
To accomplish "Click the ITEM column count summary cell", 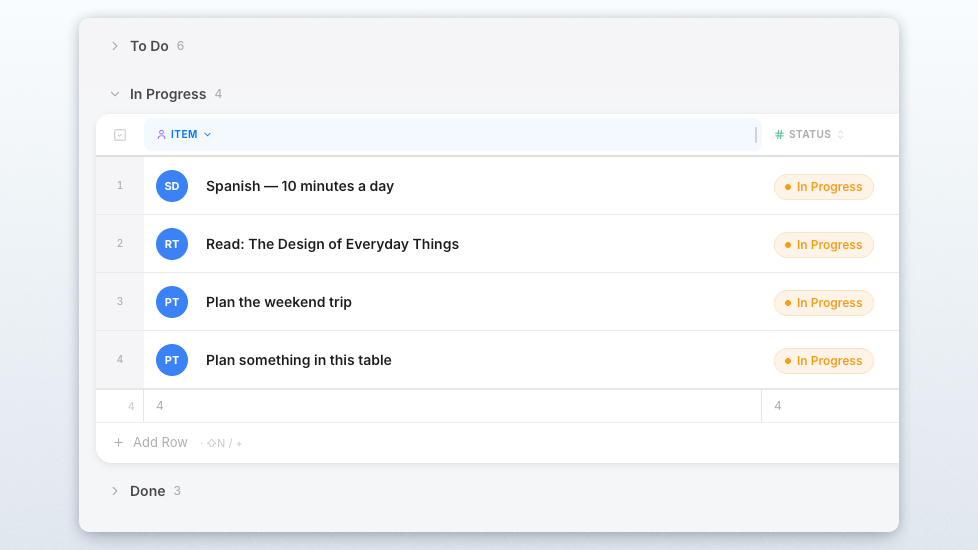I will tap(453, 406).
